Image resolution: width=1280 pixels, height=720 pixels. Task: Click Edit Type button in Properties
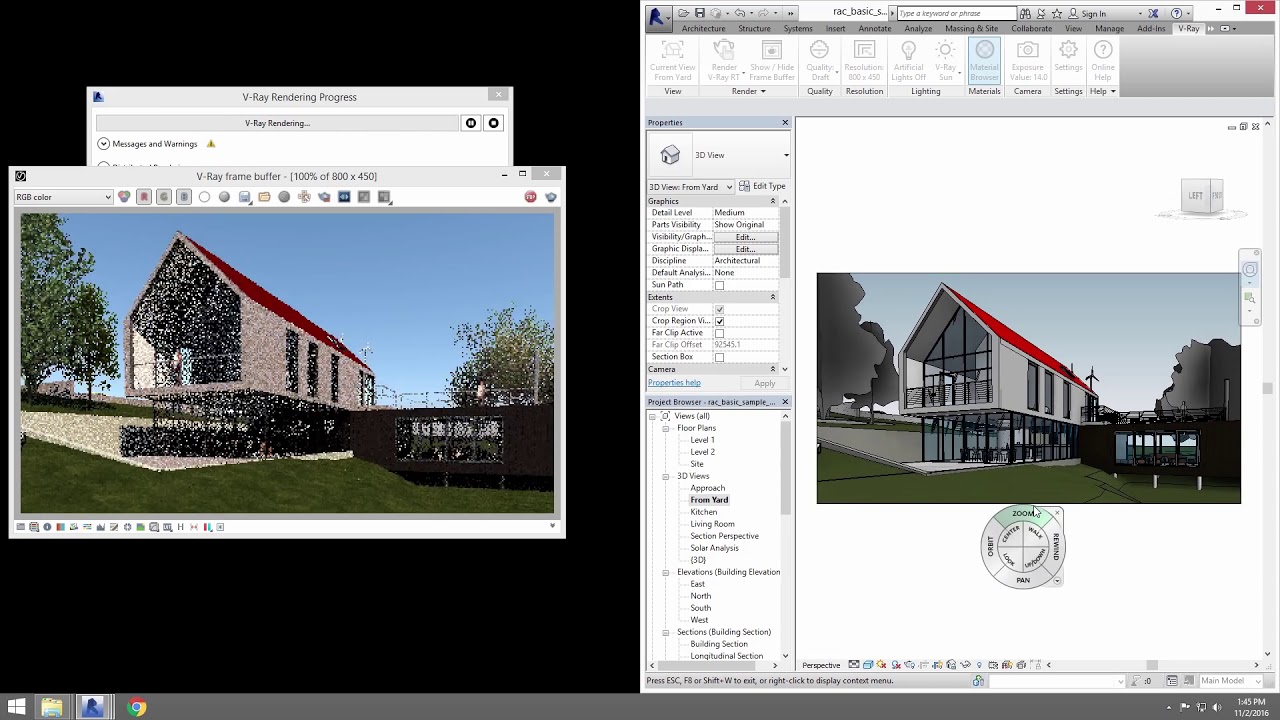[x=762, y=186]
